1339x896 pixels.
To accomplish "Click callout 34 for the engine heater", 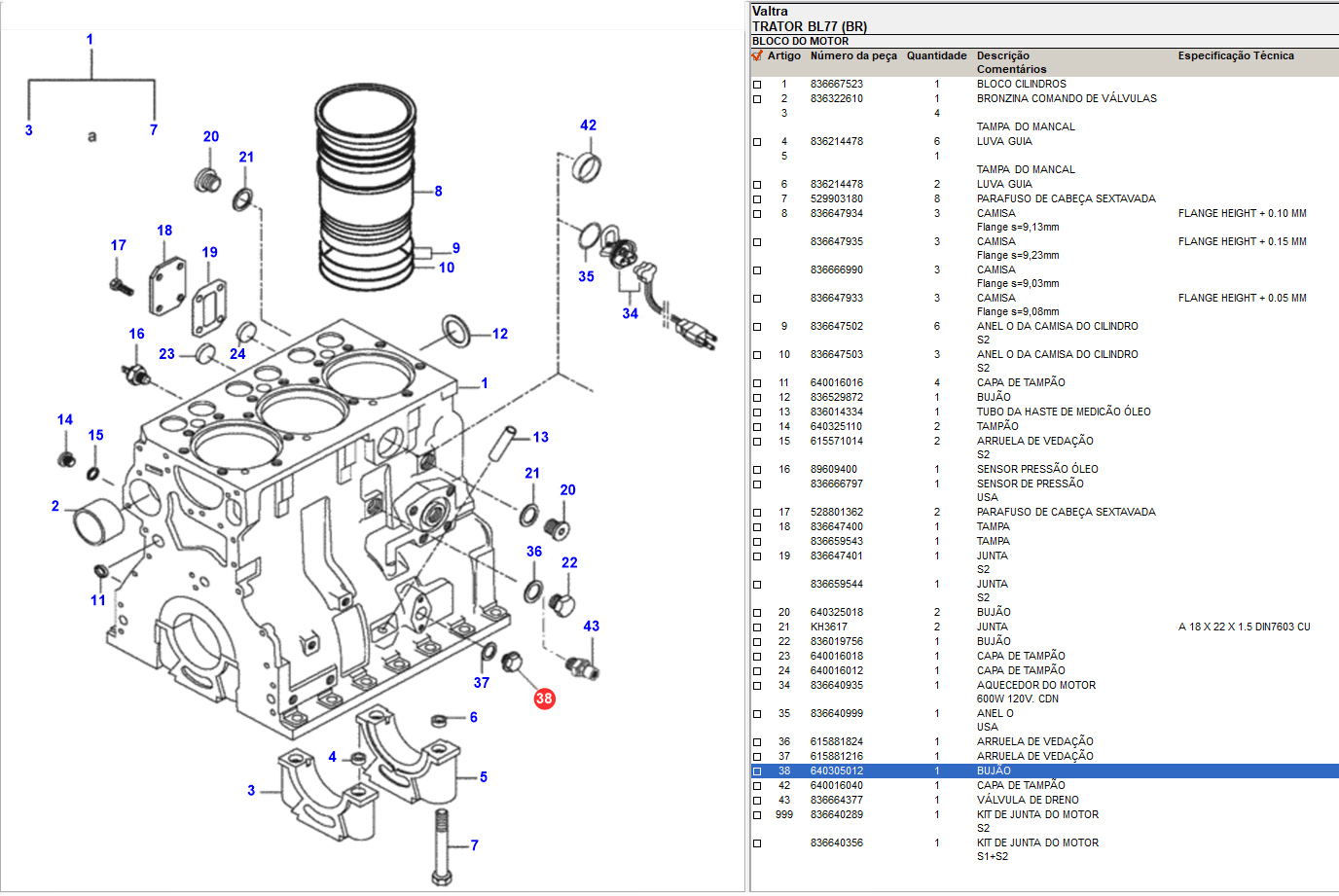I will pyautogui.click(x=630, y=313).
